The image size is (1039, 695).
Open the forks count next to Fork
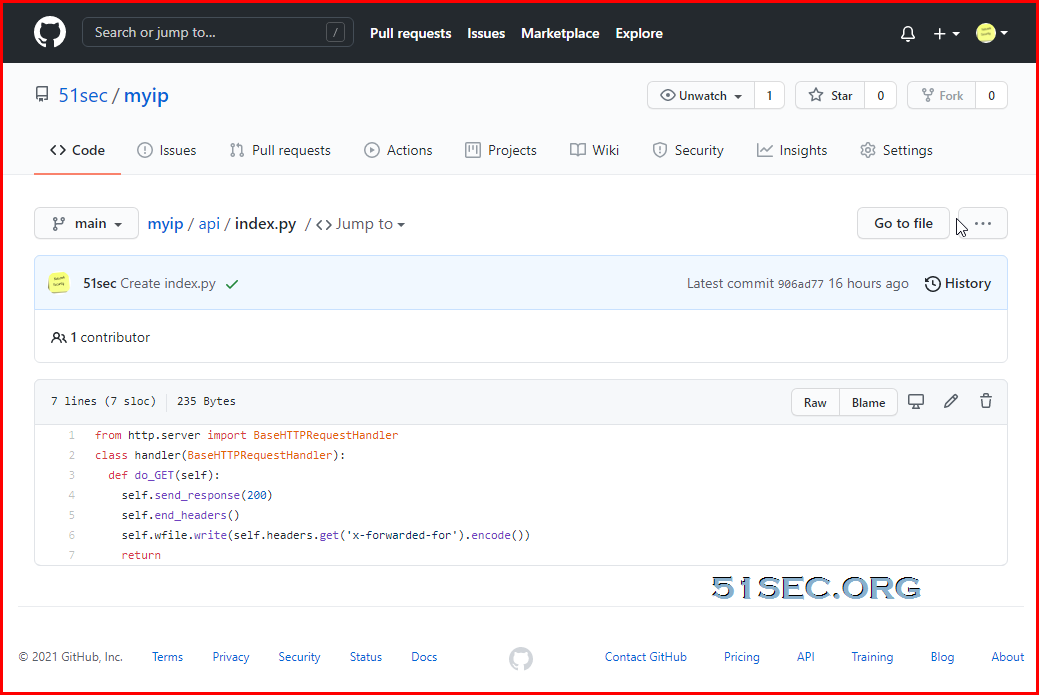pyautogui.click(x=991, y=95)
